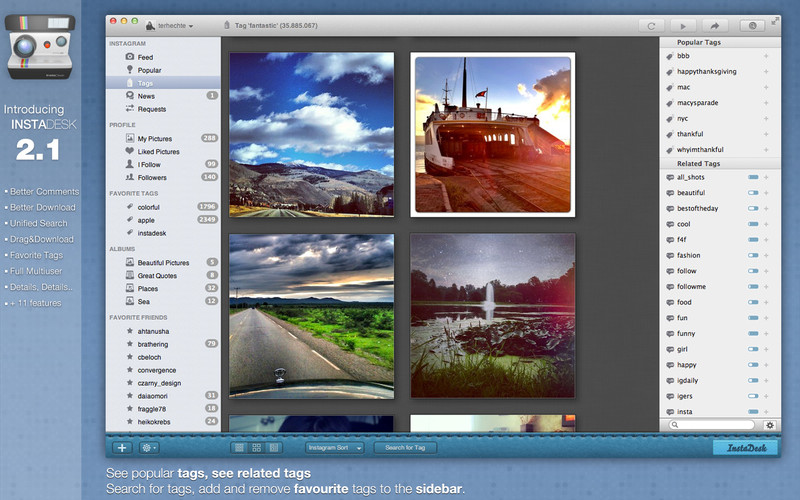Click the Search for Tag button

point(405,448)
